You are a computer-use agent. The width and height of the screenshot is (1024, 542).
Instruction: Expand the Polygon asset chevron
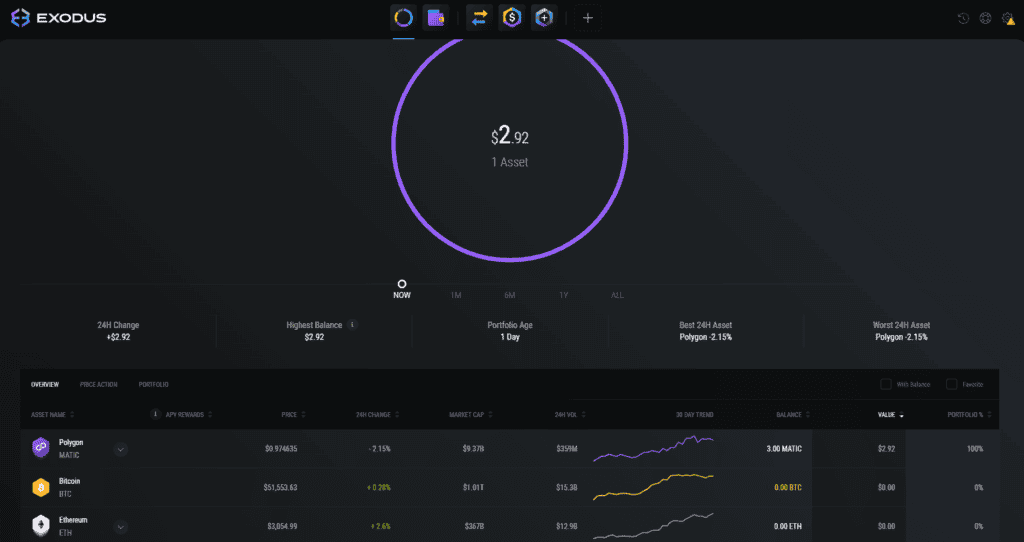point(120,449)
